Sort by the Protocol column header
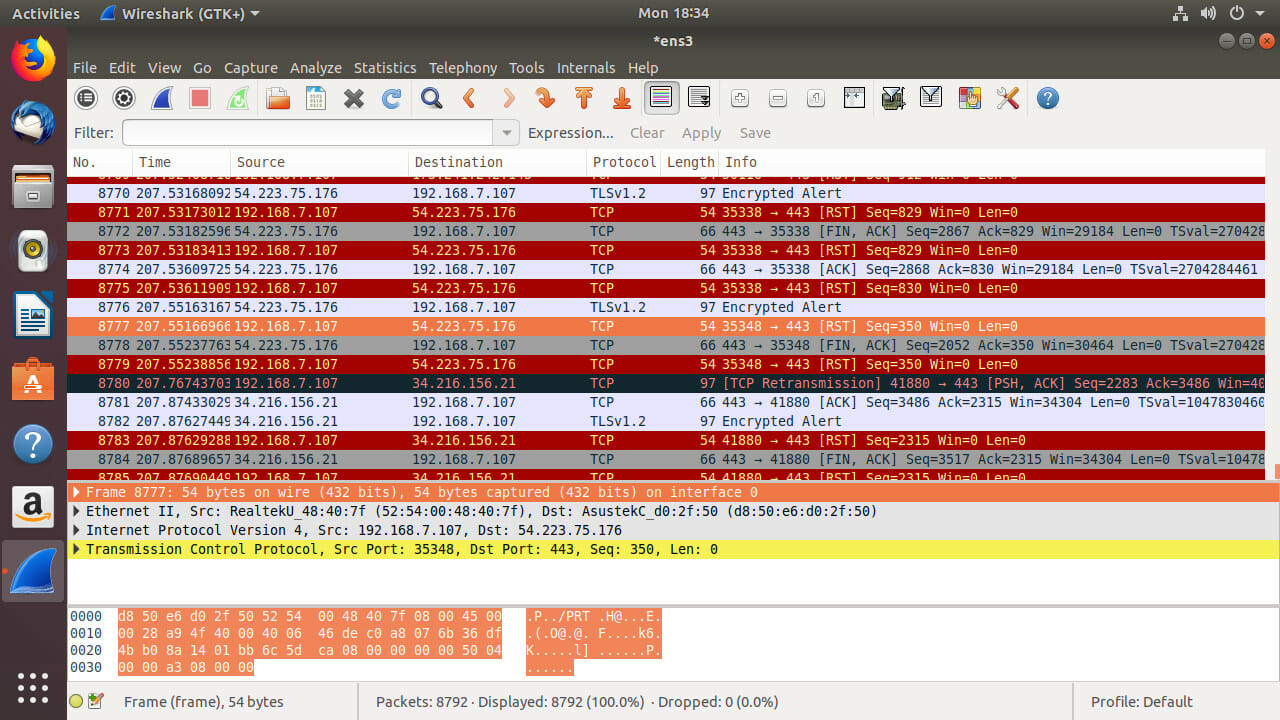Screen dimensions: 1280x720 (x=624, y=162)
